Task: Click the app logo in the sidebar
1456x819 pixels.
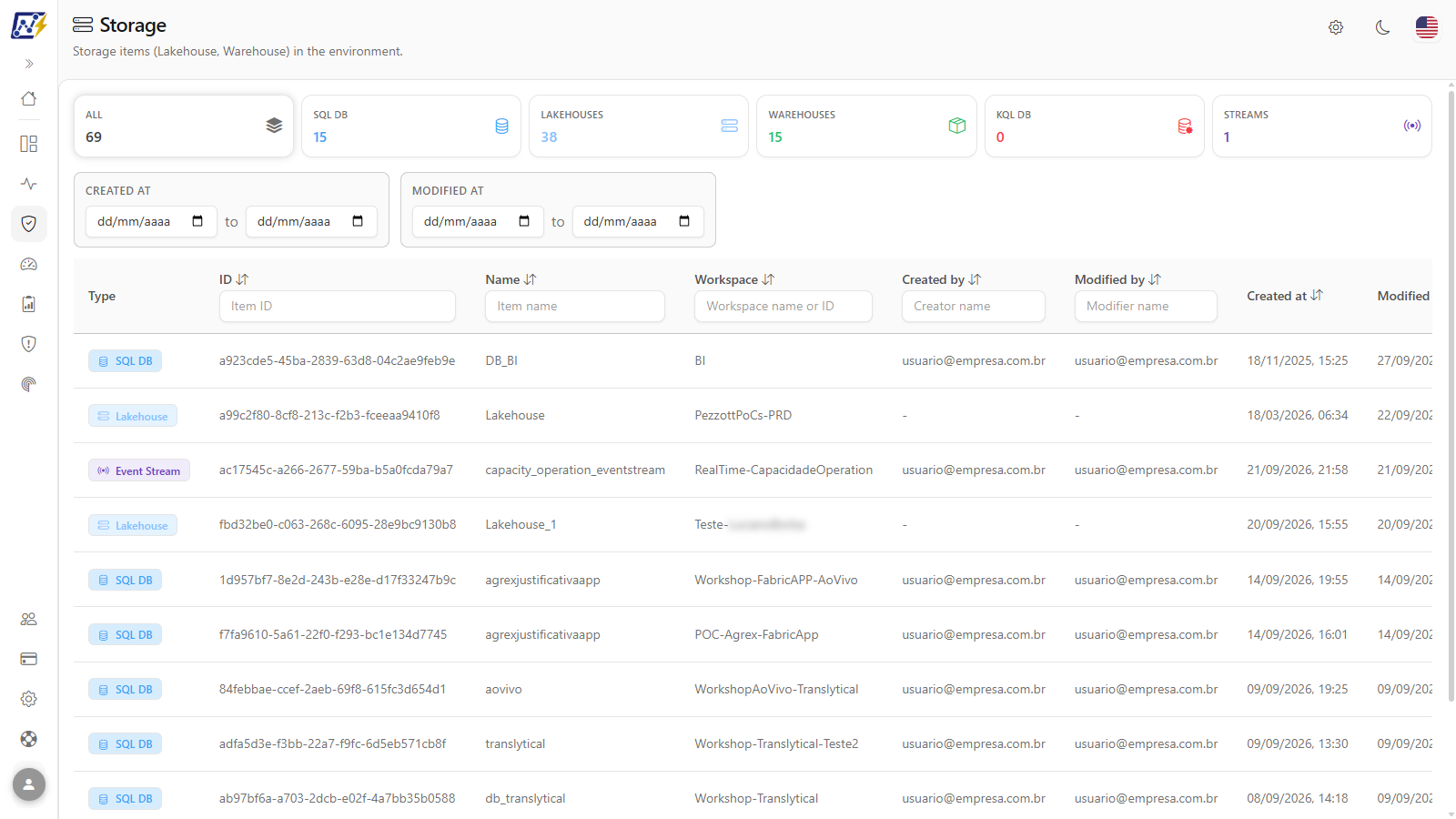Action: pyautogui.click(x=28, y=25)
